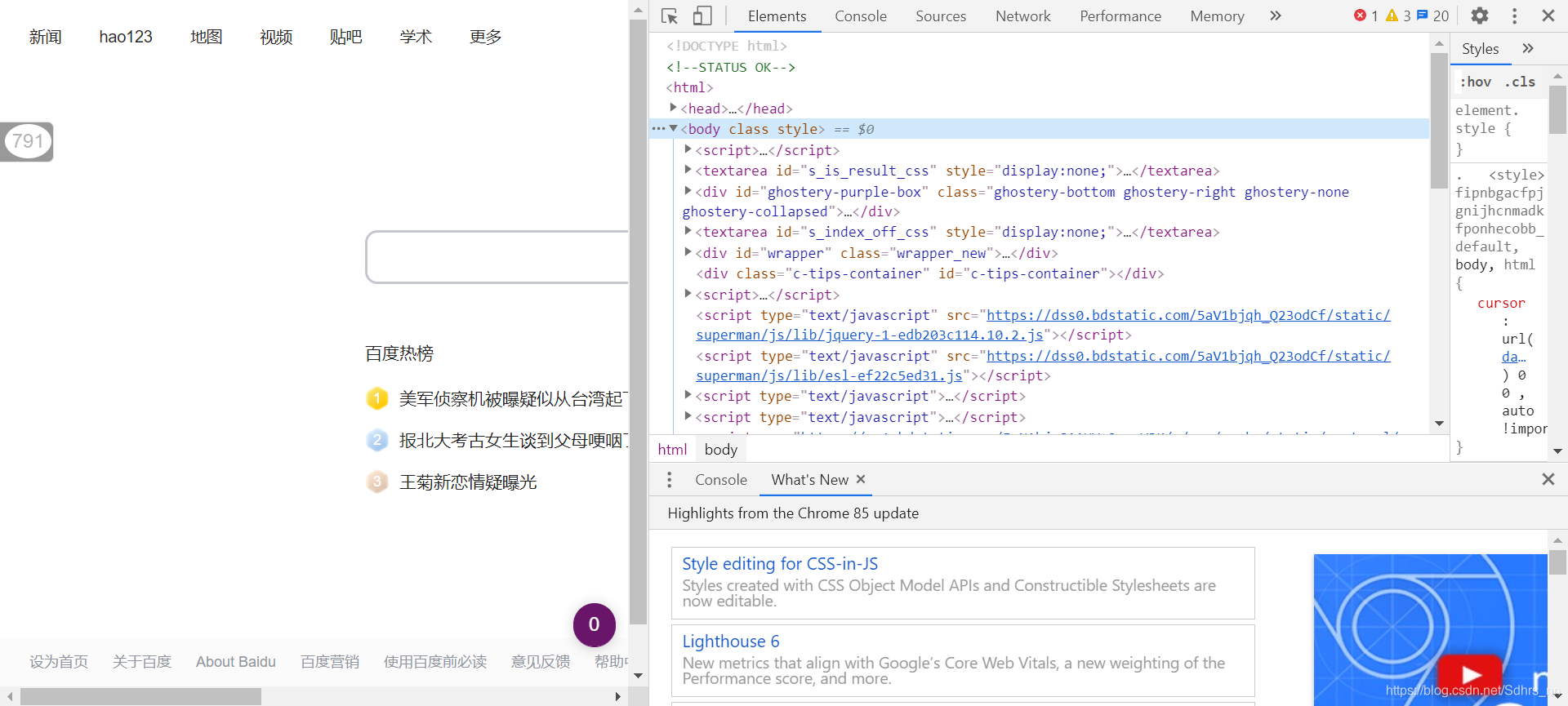The image size is (1568, 706).
Task: Switch to the Console tab in top bar
Action: tap(860, 16)
